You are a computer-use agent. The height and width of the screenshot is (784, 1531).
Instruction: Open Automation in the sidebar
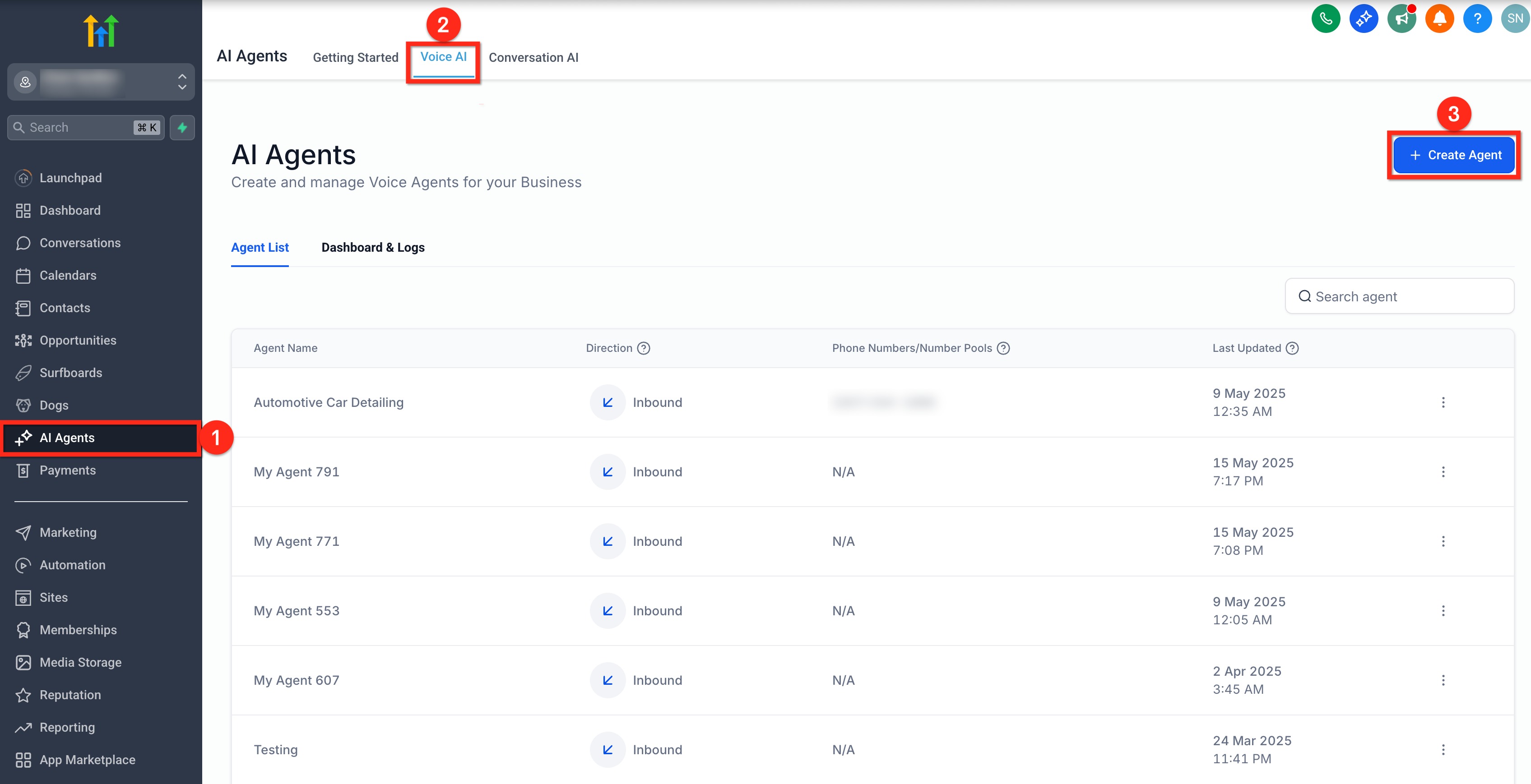pos(72,565)
